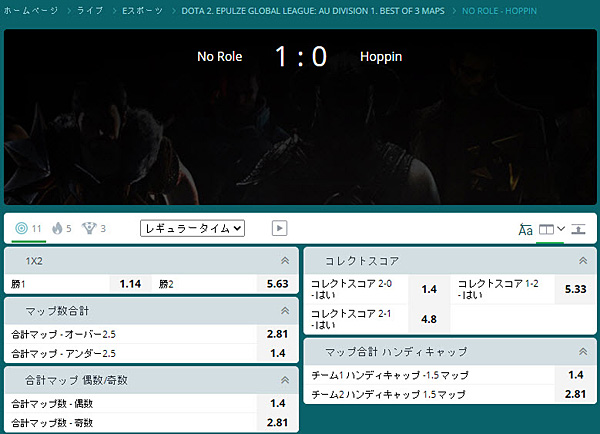Select チーム2 ハンディキャップ 1.5 odds 2.81
Viewport: 600px width, 434px height.
(x=576, y=394)
